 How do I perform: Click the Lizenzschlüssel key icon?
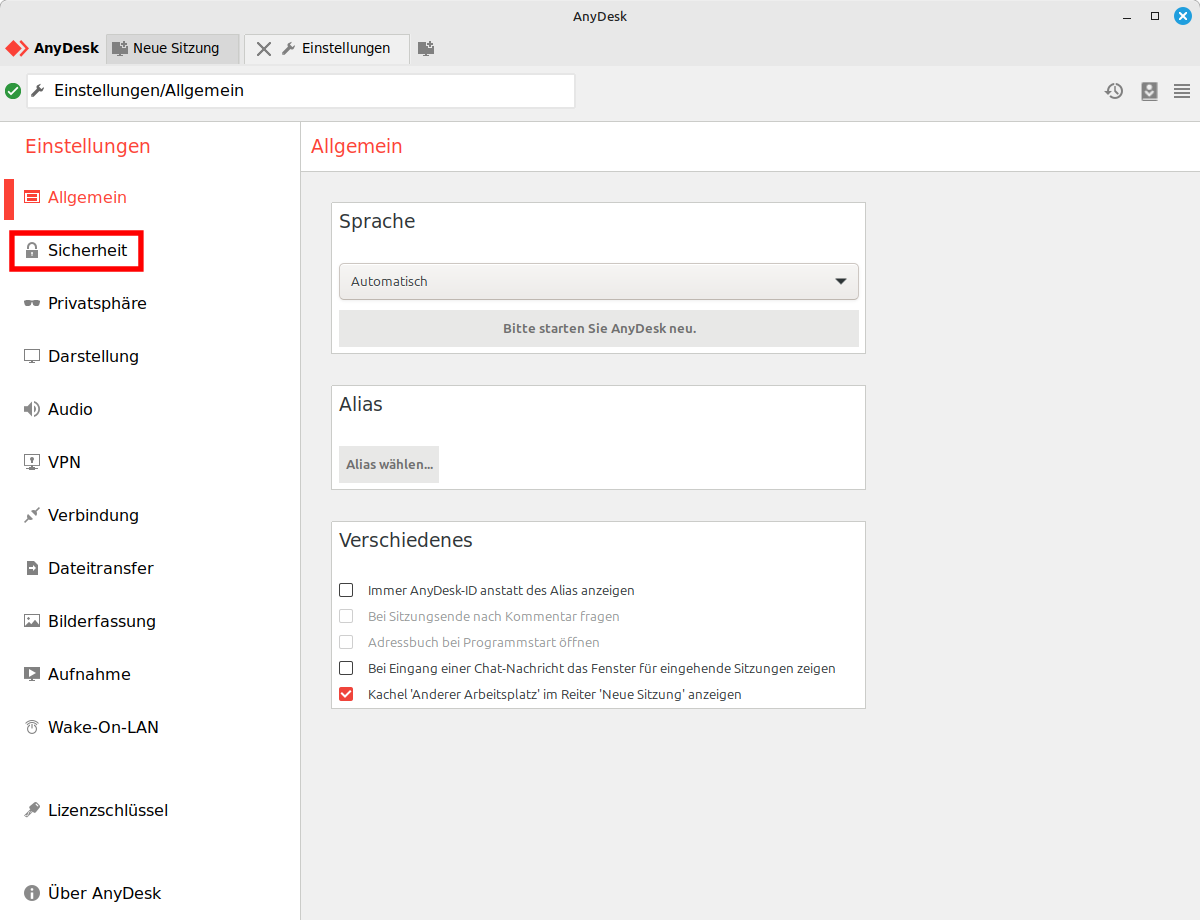[x=32, y=810]
